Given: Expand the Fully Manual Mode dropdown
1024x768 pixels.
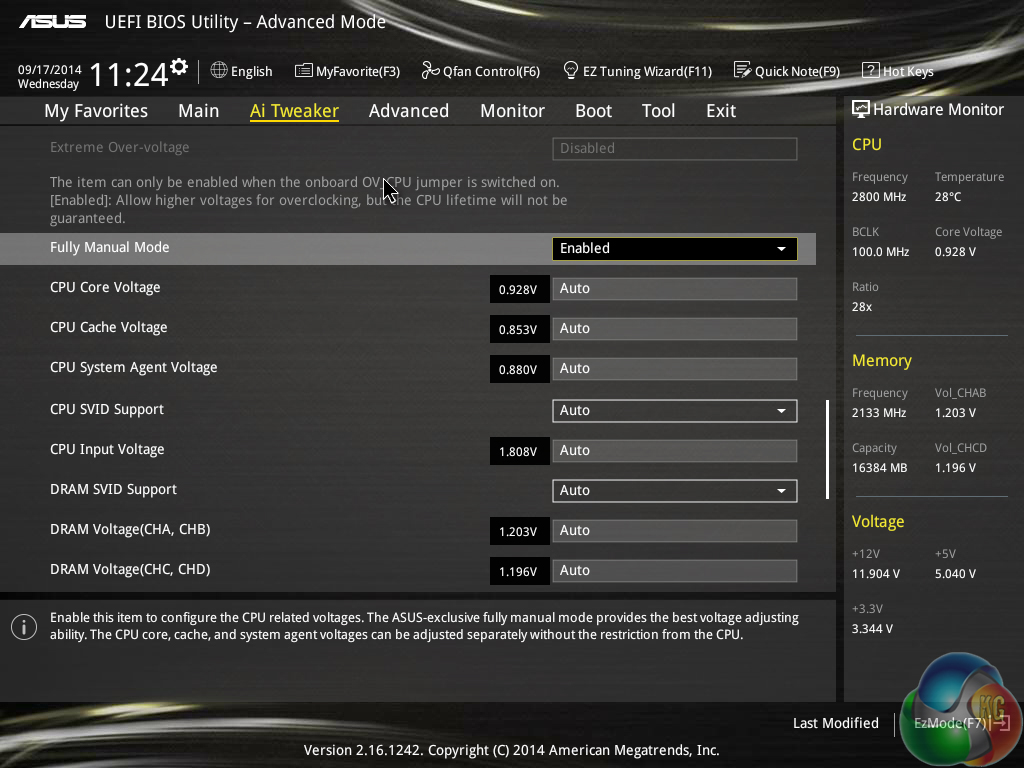Looking at the screenshot, I should click(x=675, y=249).
